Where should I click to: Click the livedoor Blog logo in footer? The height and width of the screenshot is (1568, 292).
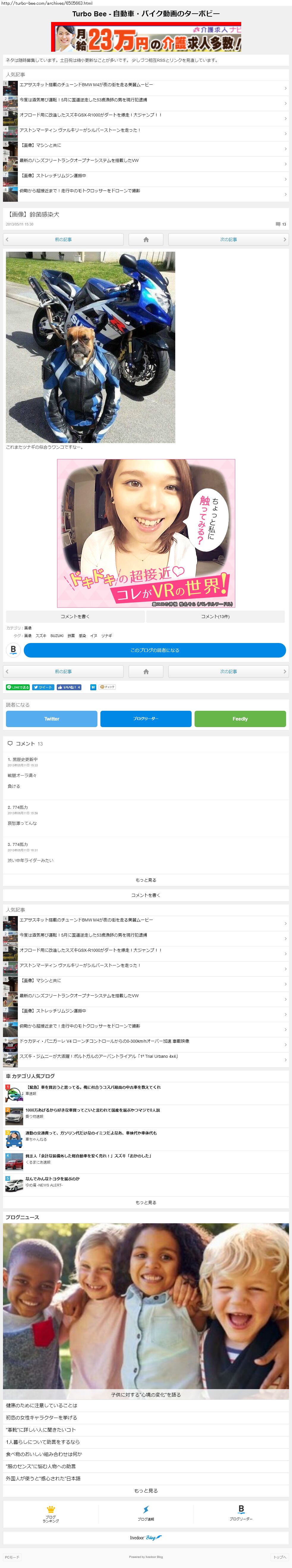[146, 1538]
